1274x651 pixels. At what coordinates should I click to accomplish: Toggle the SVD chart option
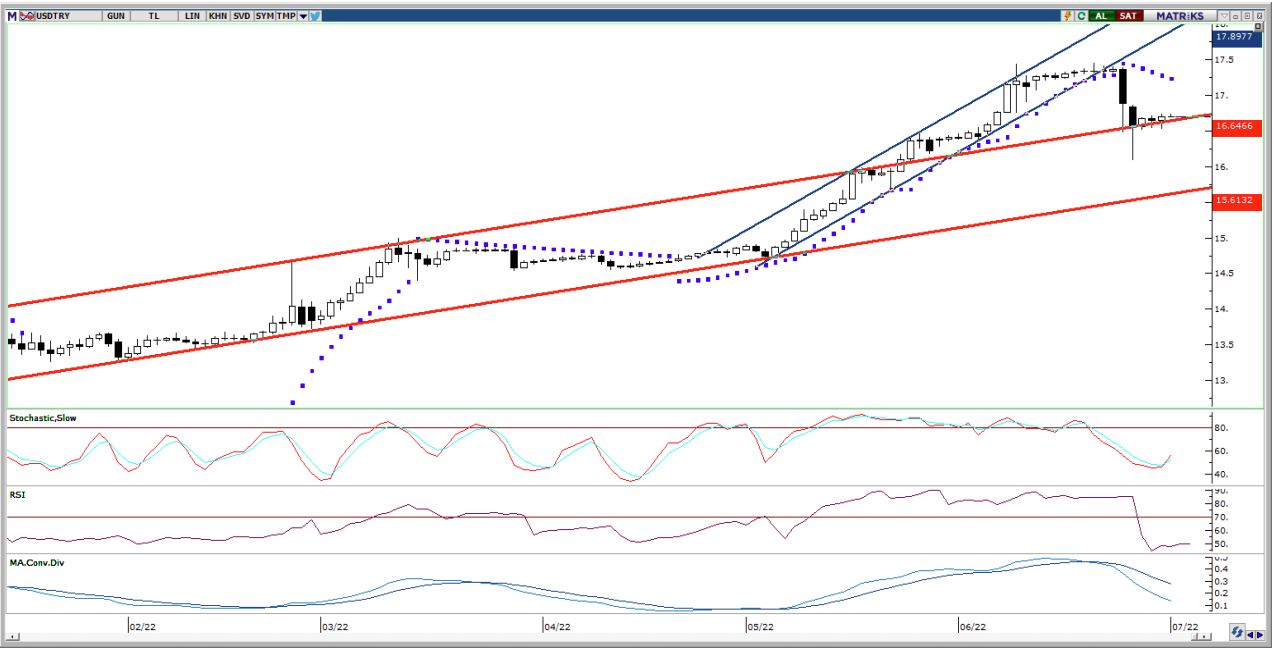(242, 16)
